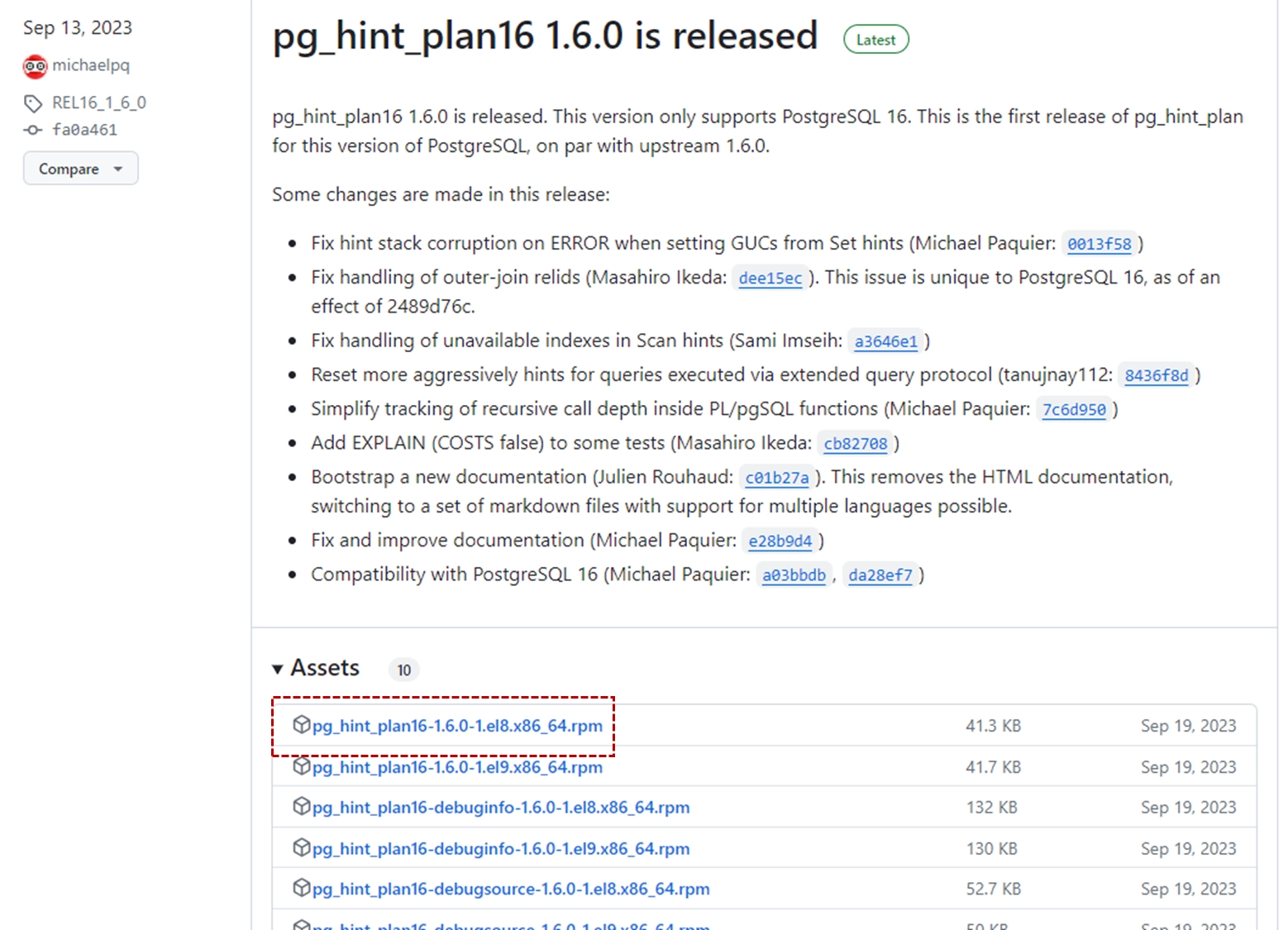The width and height of the screenshot is (1288, 930).
Task: Download pg_hint_plan16-debugsource-1.6.0-1.el8.x86_64.rpm
Action: [511, 889]
